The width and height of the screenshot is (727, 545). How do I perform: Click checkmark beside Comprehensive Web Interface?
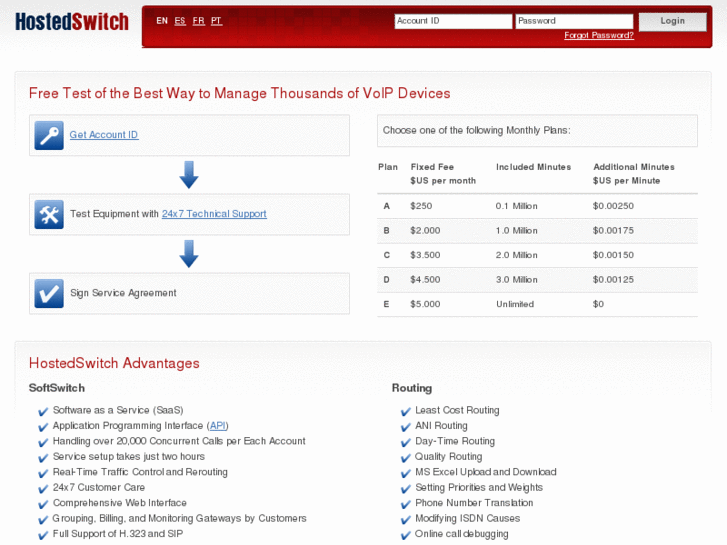tap(43, 504)
